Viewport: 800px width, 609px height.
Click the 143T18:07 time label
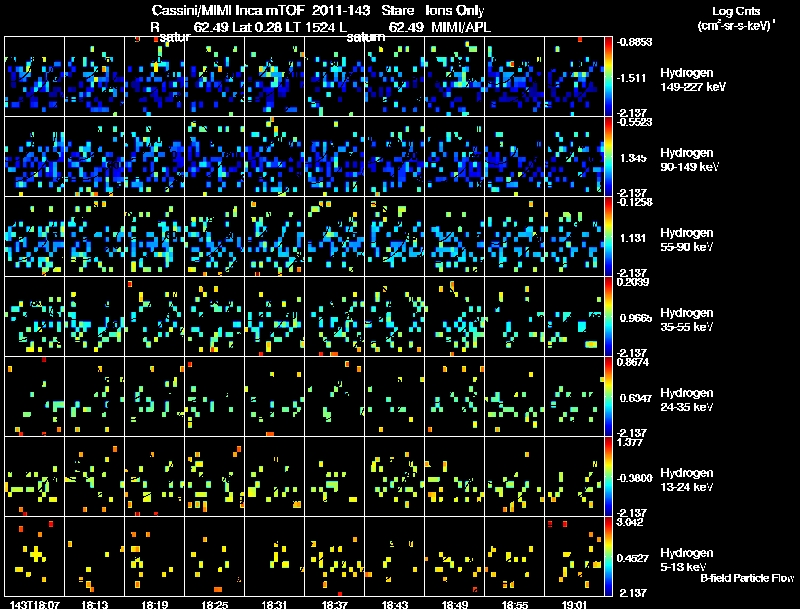click(x=35, y=604)
